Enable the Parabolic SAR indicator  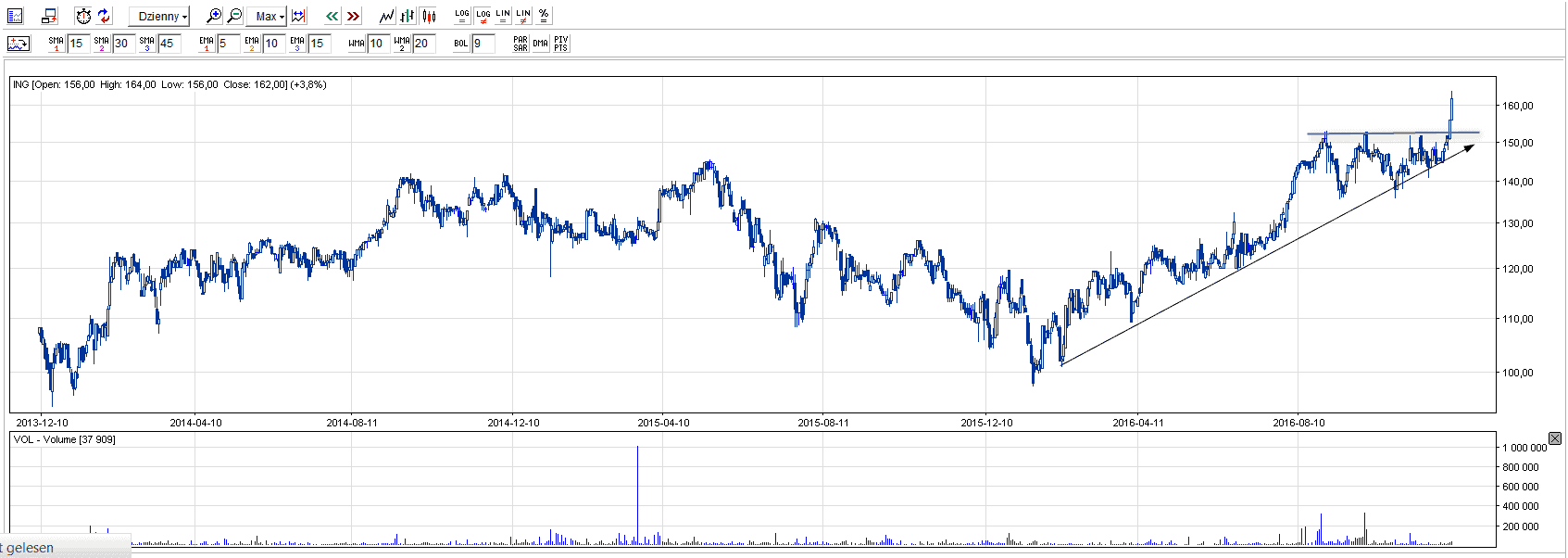521,44
